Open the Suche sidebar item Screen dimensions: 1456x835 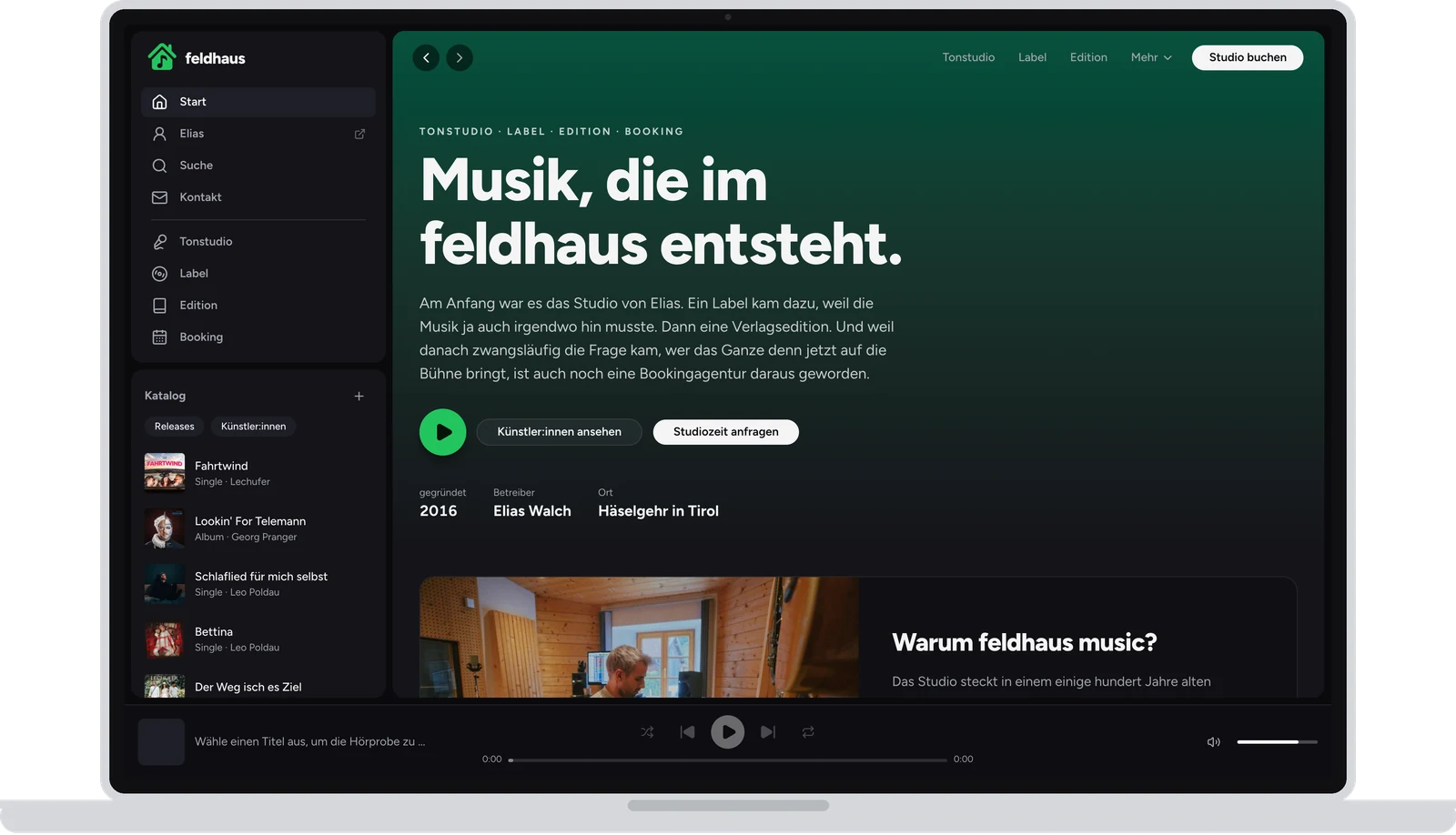pyautogui.click(x=258, y=166)
